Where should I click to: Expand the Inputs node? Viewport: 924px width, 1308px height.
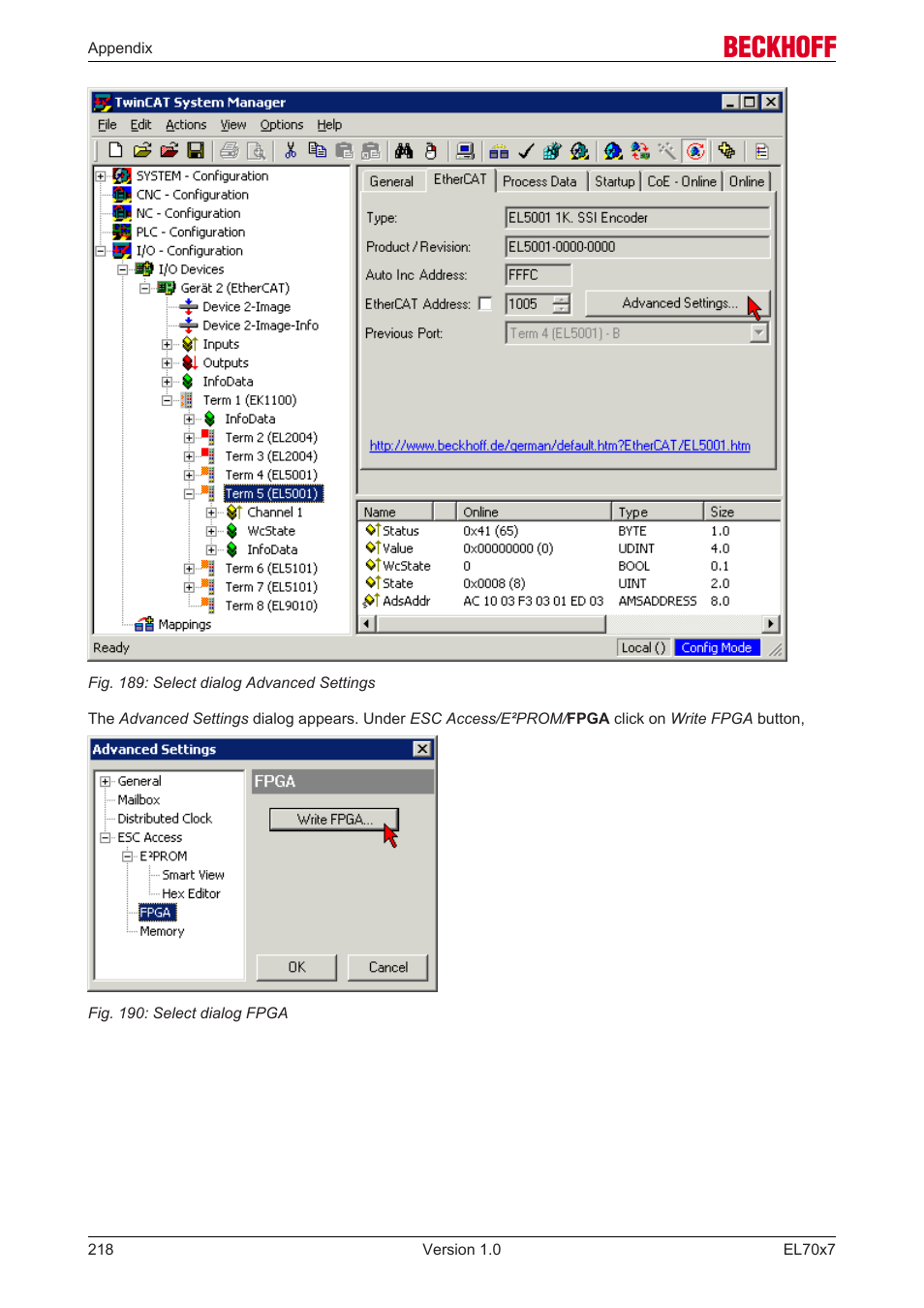click(167, 344)
